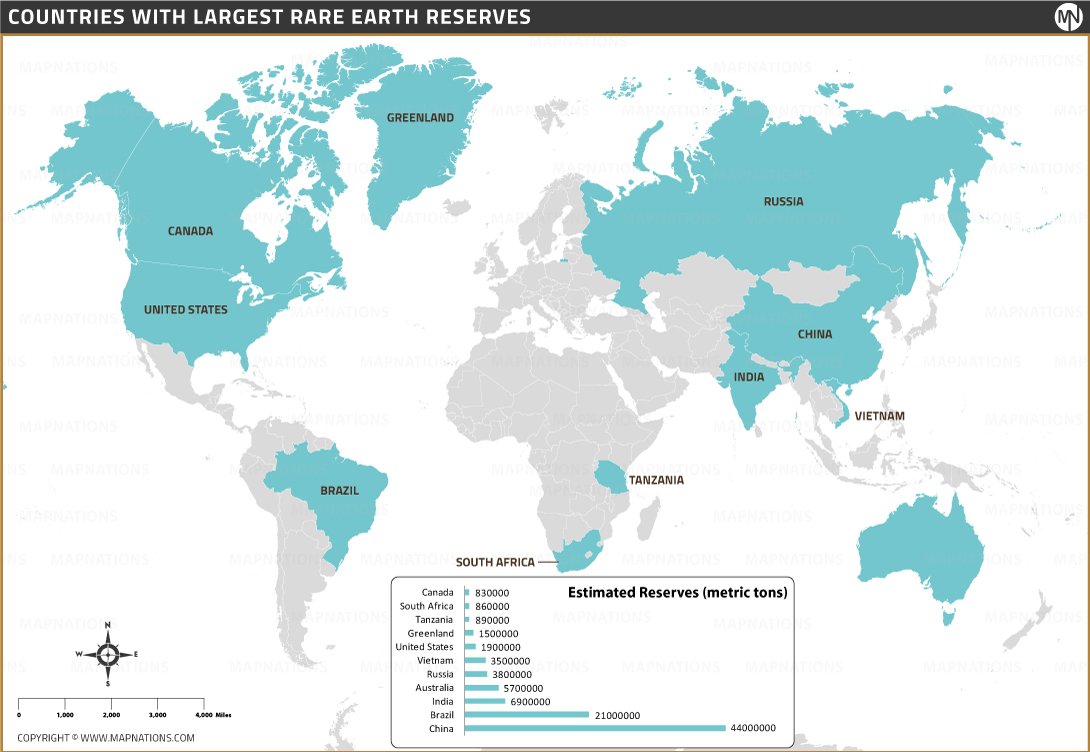Viewport: 1090px width, 752px height.
Task: Click the UNITED STATES map label
Action: (185, 310)
